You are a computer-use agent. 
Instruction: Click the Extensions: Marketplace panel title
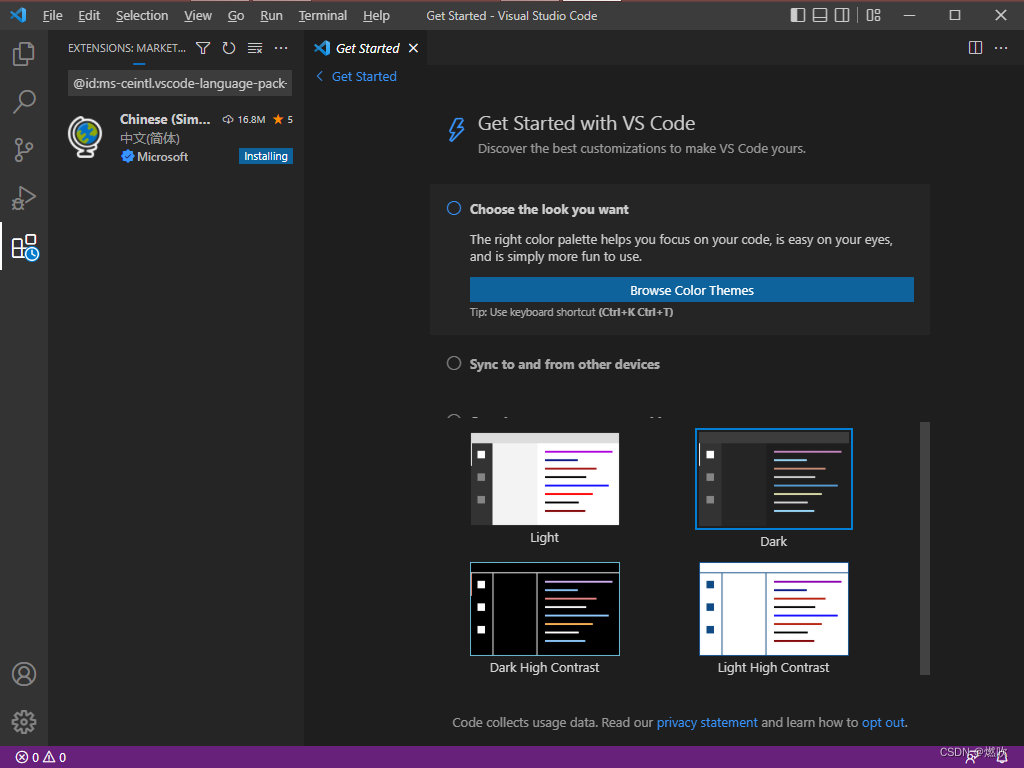(x=127, y=48)
